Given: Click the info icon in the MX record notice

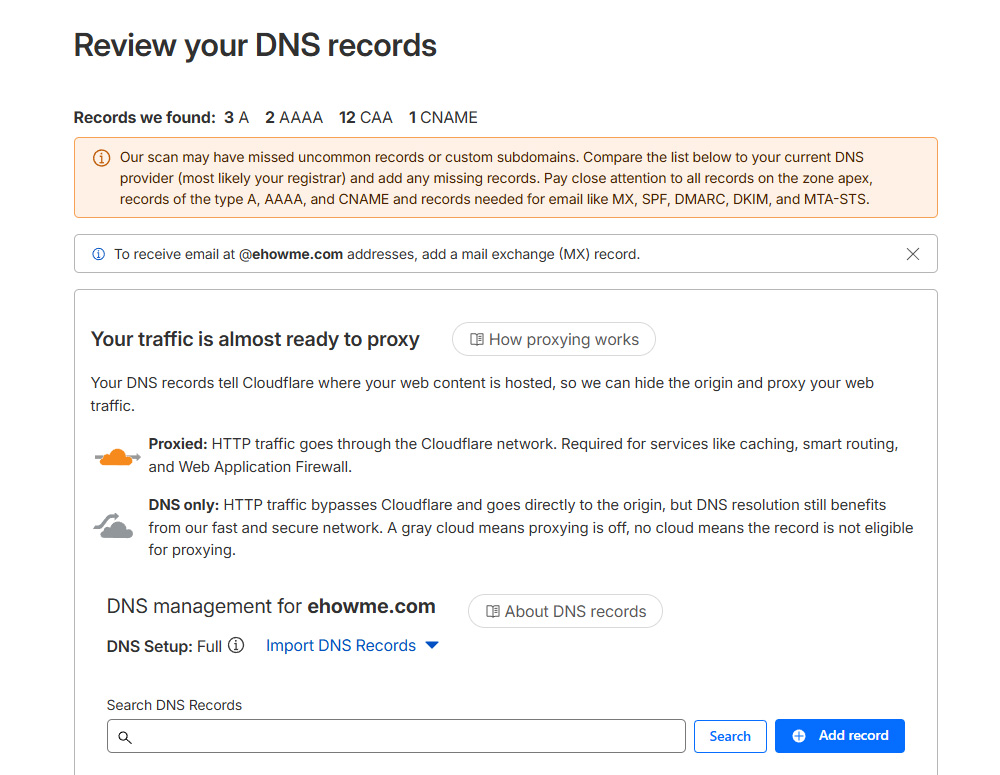Looking at the screenshot, I should [x=98, y=254].
